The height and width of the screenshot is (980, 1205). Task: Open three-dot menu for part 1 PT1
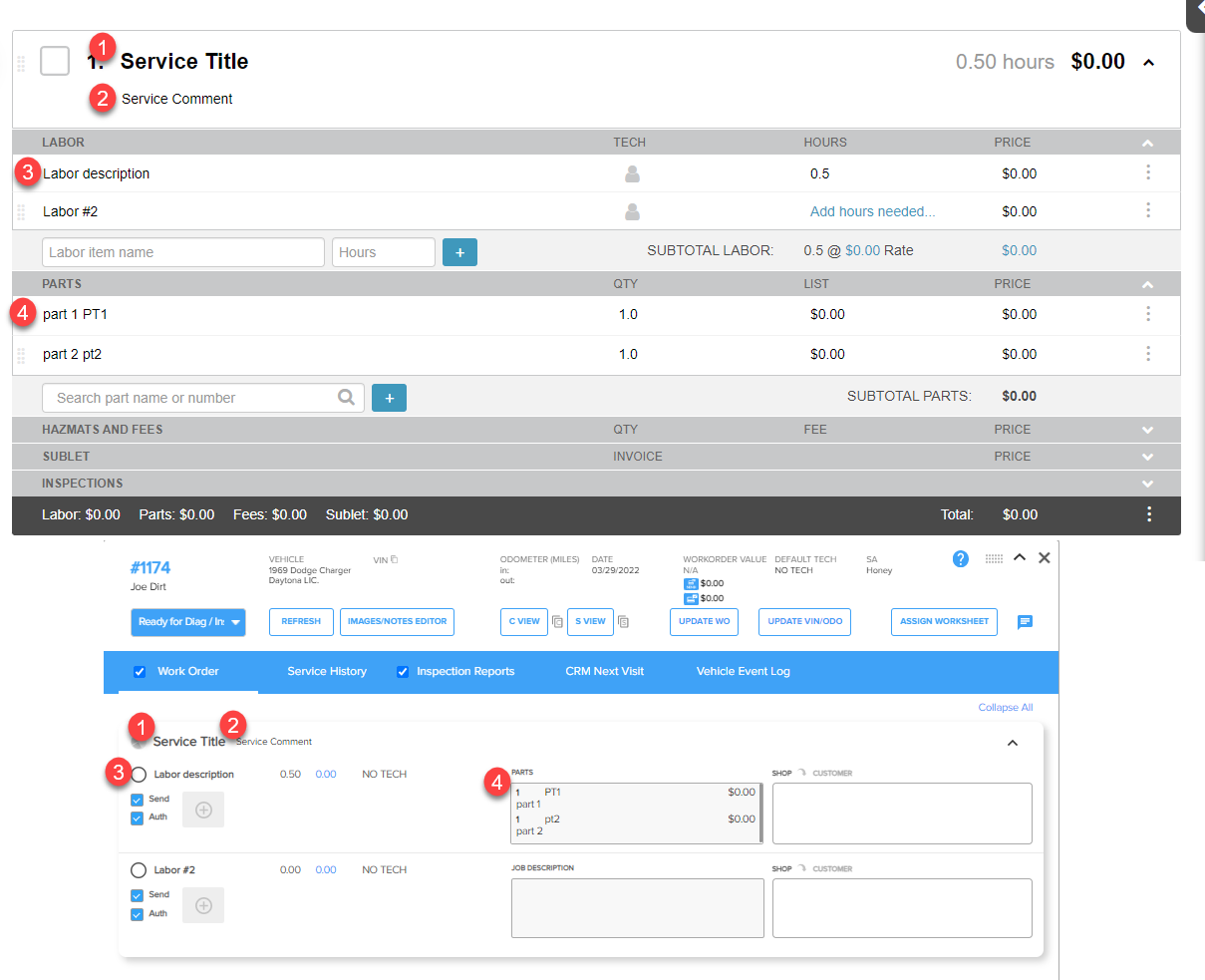click(x=1148, y=314)
